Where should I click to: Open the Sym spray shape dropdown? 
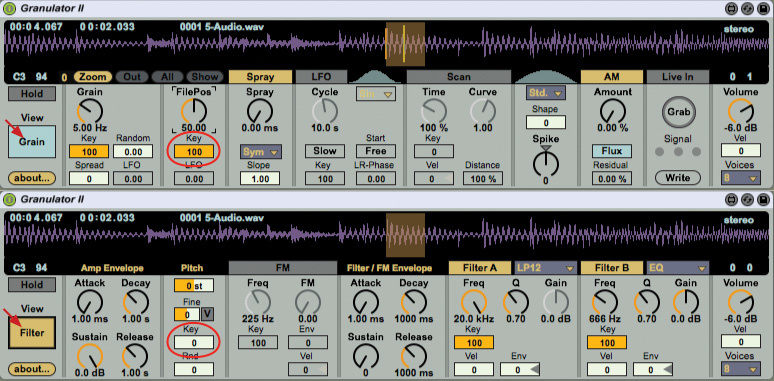pos(261,152)
